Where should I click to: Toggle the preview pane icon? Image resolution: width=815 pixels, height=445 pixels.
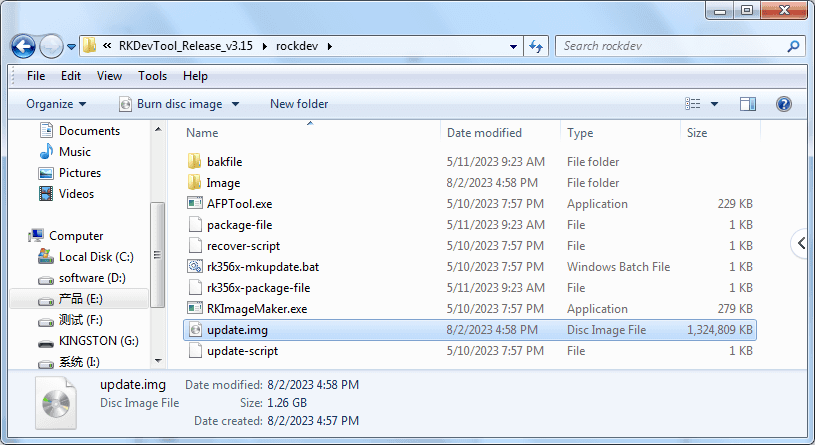click(x=747, y=104)
